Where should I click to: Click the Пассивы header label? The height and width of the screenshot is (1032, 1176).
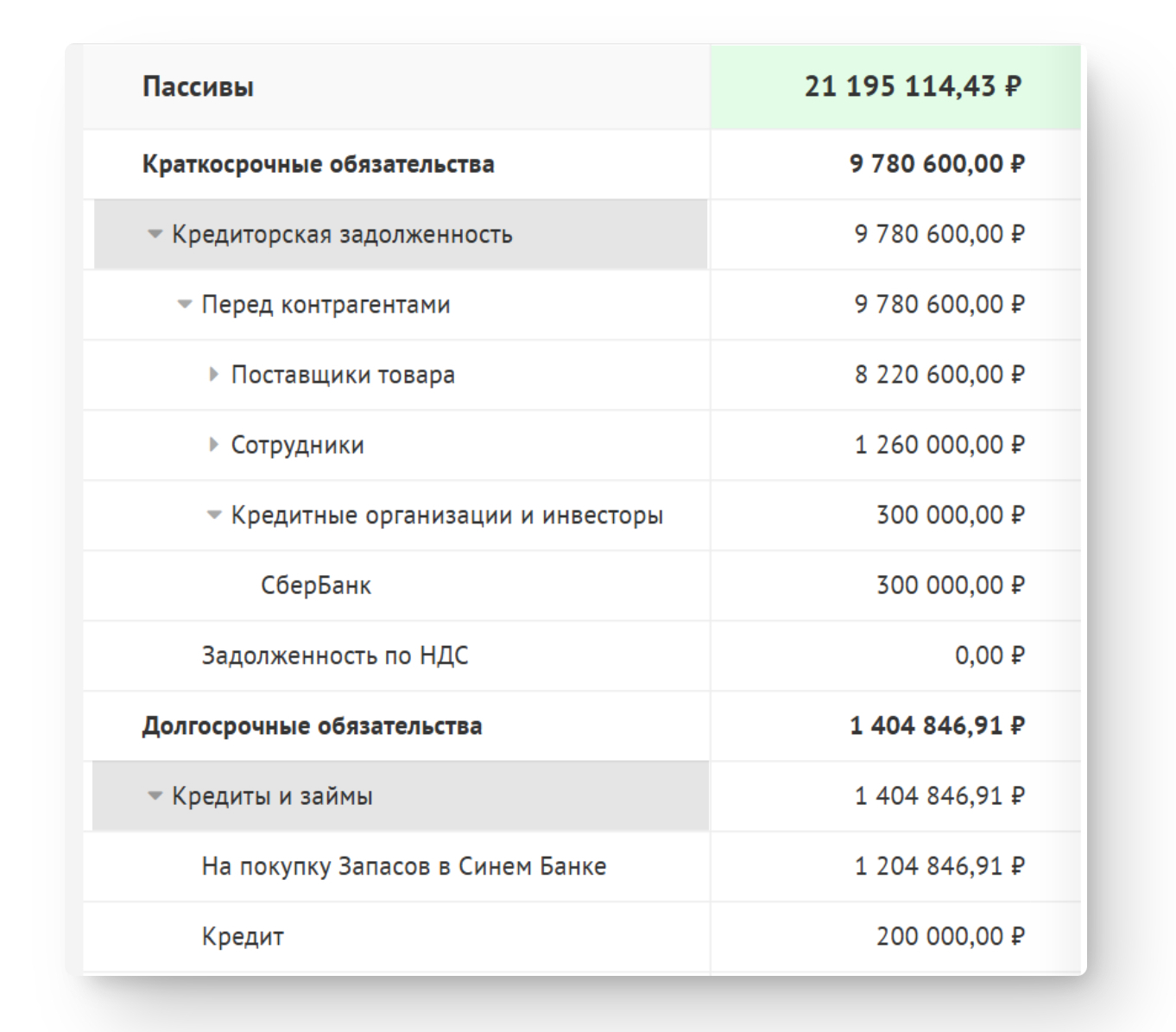click(198, 87)
